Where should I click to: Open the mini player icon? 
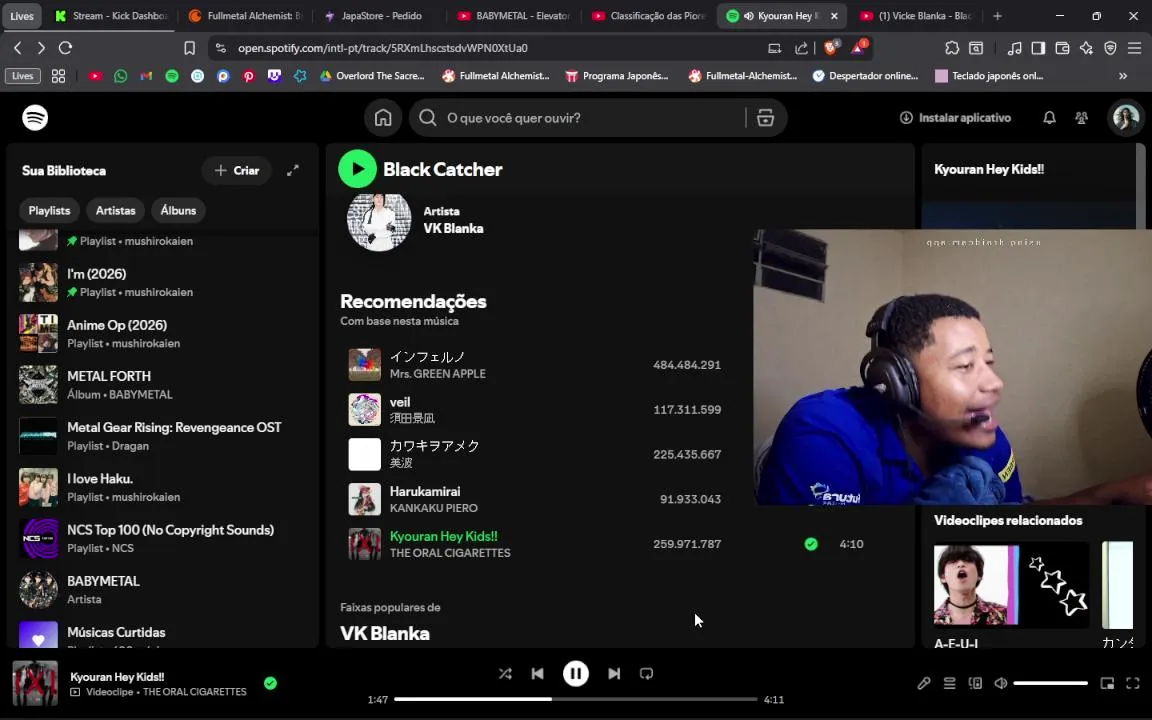tap(1107, 683)
